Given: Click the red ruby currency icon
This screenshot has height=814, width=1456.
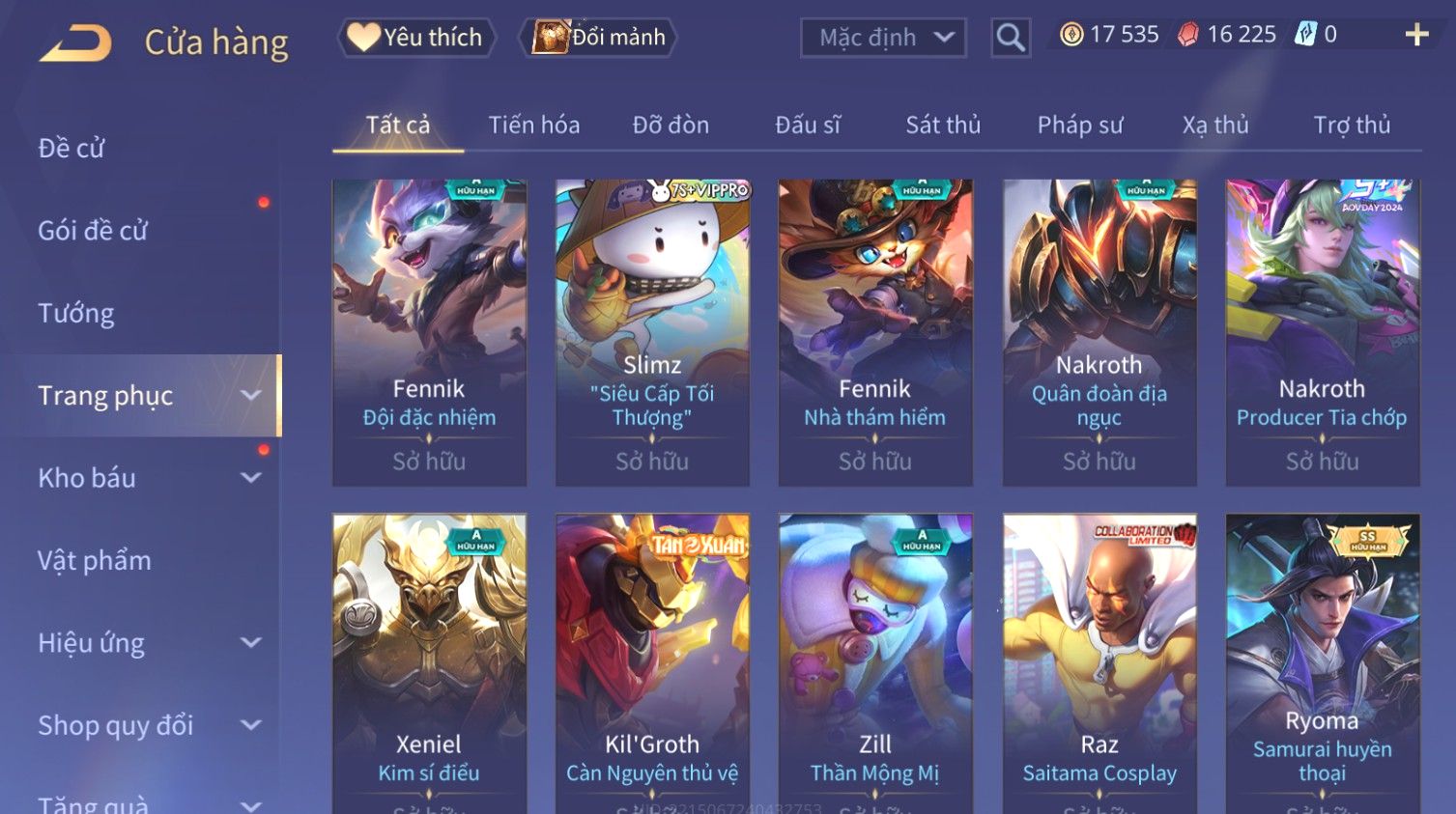Looking at the screenshot, I should click(1188, 35).
